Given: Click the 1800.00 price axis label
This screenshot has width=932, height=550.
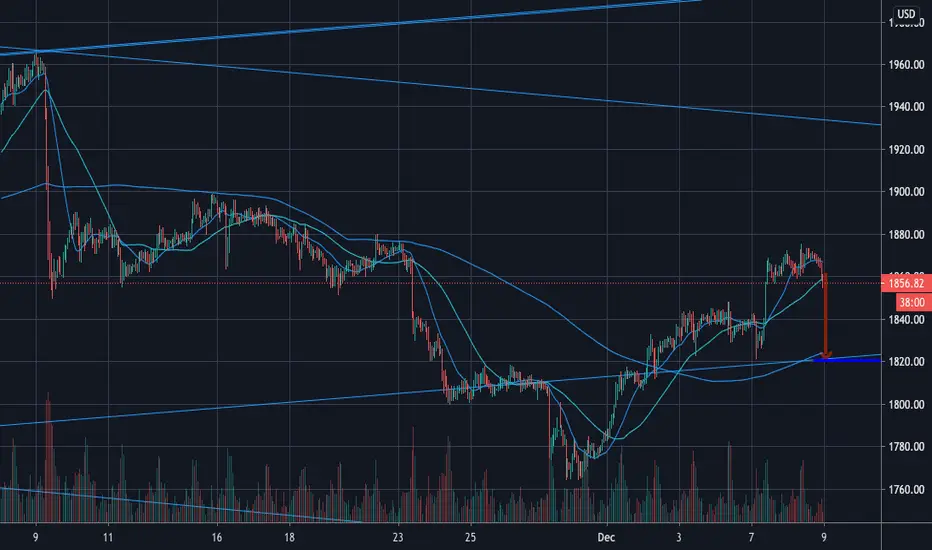Looking at the screenshot, I should coord(906,404).
